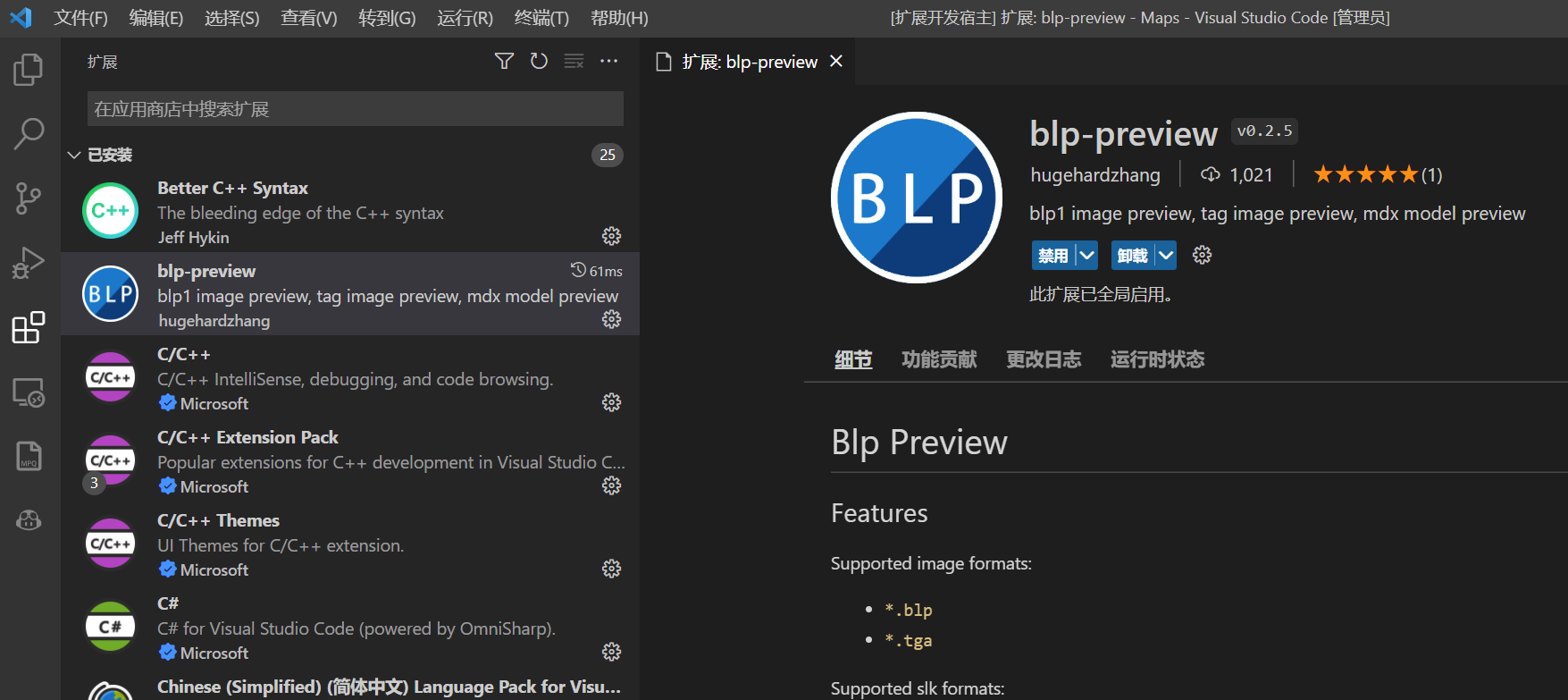This screenshot has width=1568, height=700.
Task: Select C/C++ IntelliSense extension in list
Action: pos(350,377)
